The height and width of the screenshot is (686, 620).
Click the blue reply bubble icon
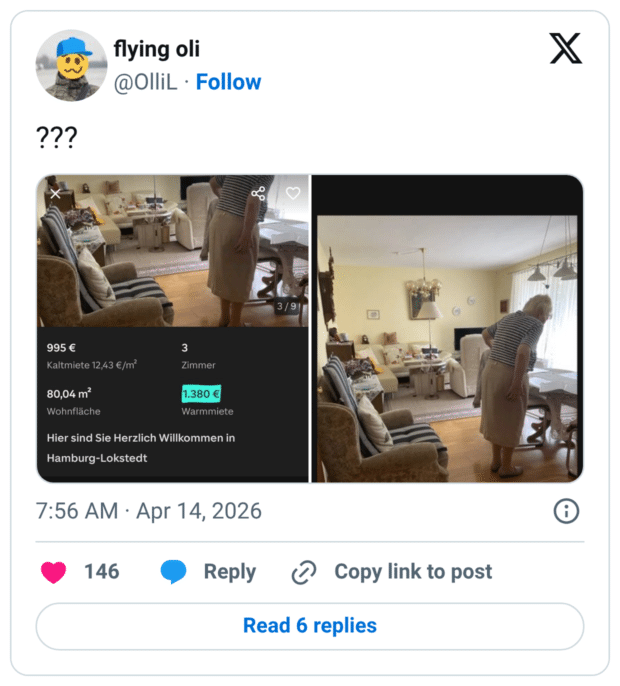174,572
